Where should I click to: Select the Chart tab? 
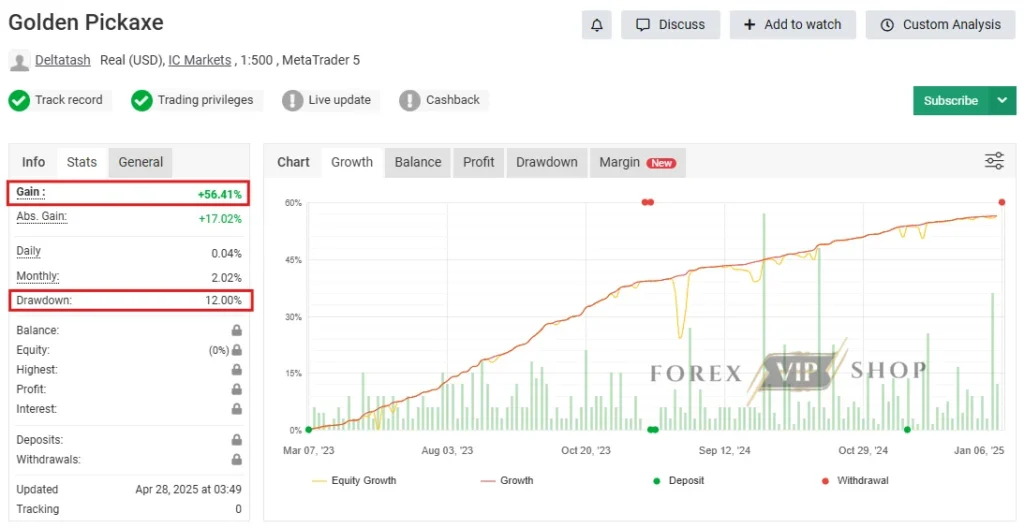click(x=293, y=162)
